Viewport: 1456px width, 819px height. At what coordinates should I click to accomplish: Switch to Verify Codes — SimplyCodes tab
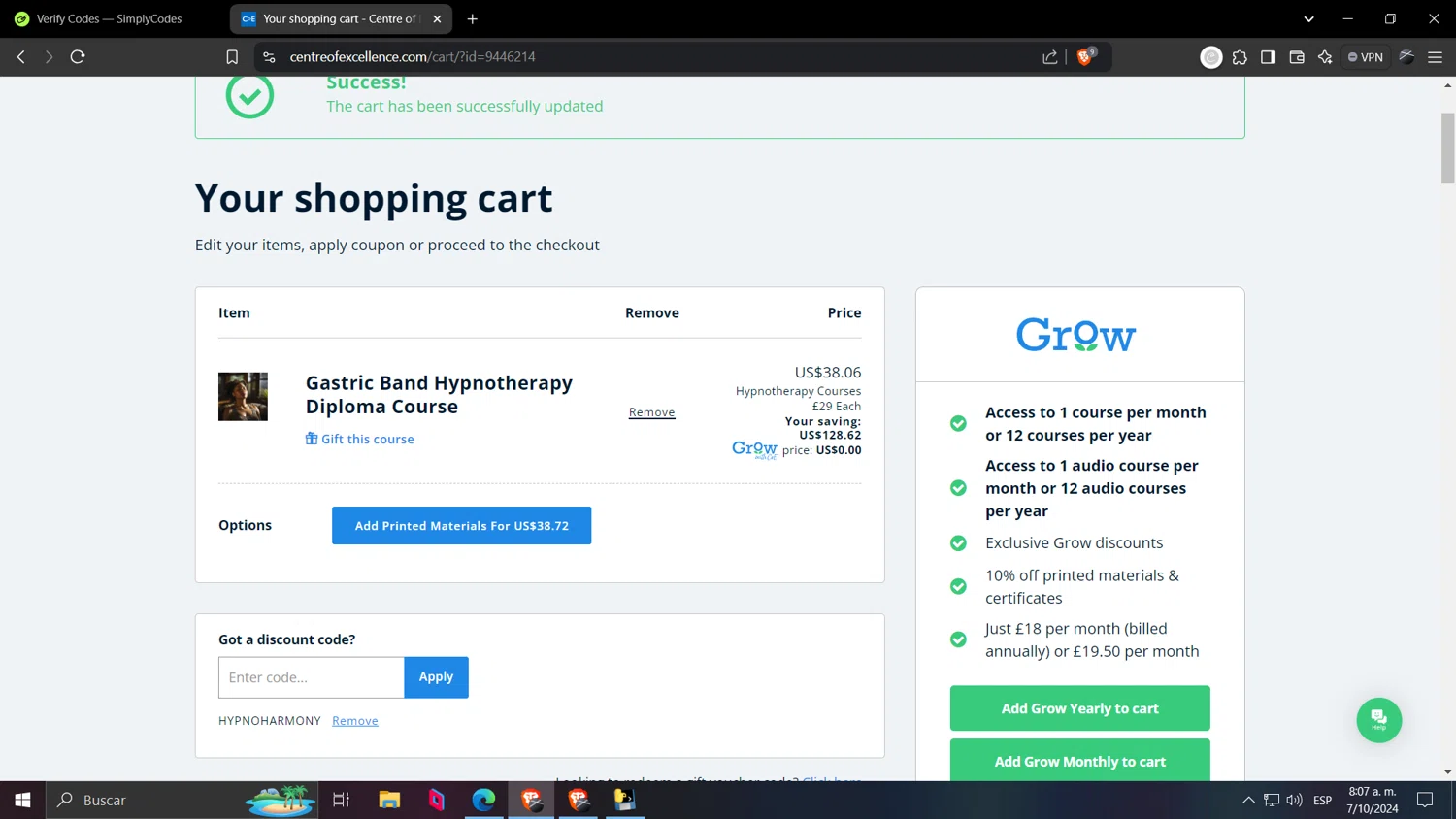point(109,18)
